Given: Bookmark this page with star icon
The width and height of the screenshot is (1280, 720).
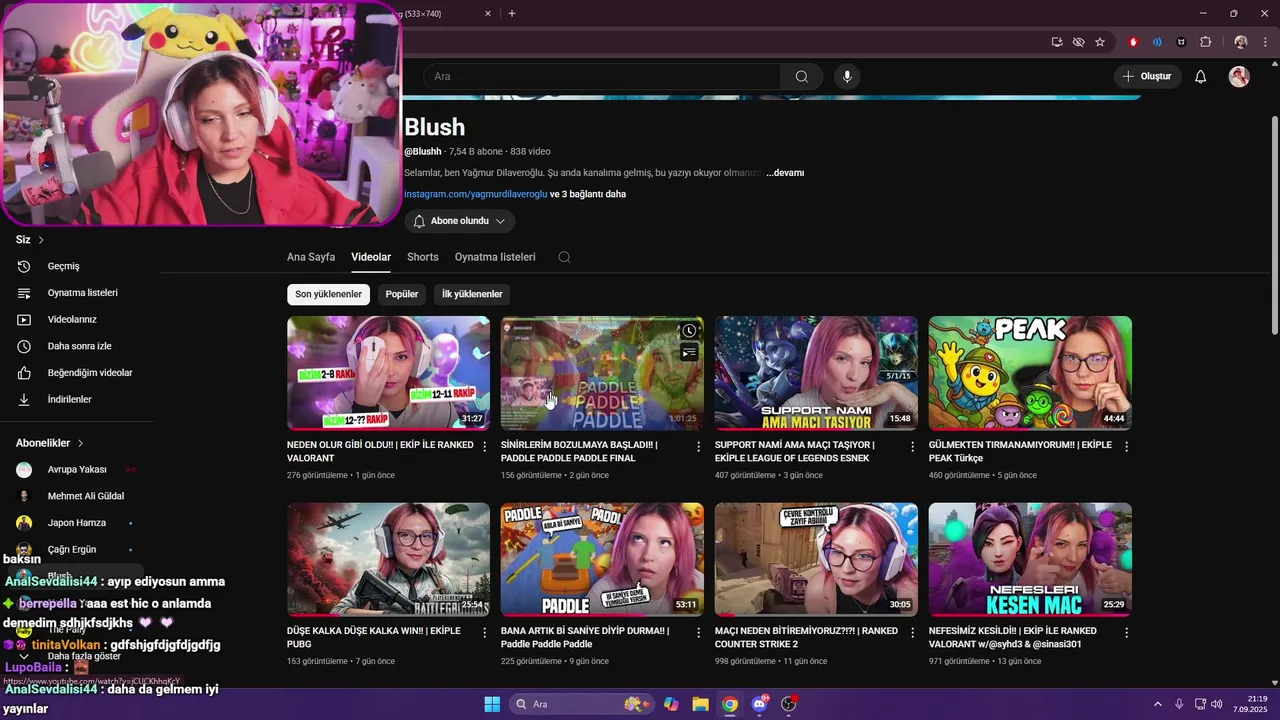Looking at the screenshot, I should pyautogui.click(x=1100, y=42).
